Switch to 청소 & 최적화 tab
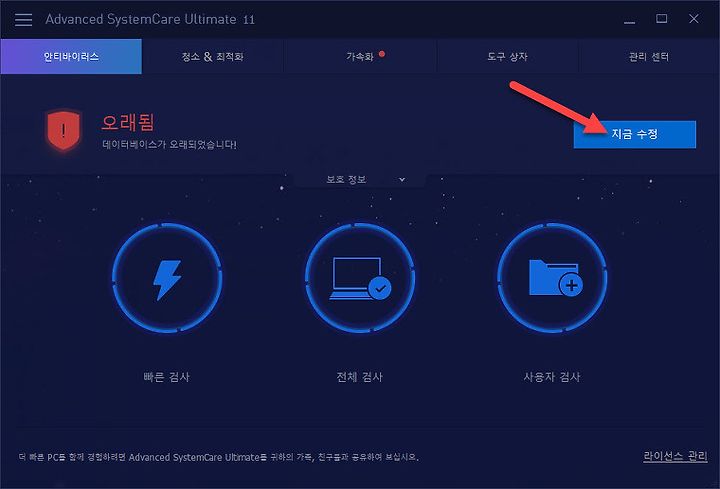Viewport: 720px width, 489px height. (212, 56)
